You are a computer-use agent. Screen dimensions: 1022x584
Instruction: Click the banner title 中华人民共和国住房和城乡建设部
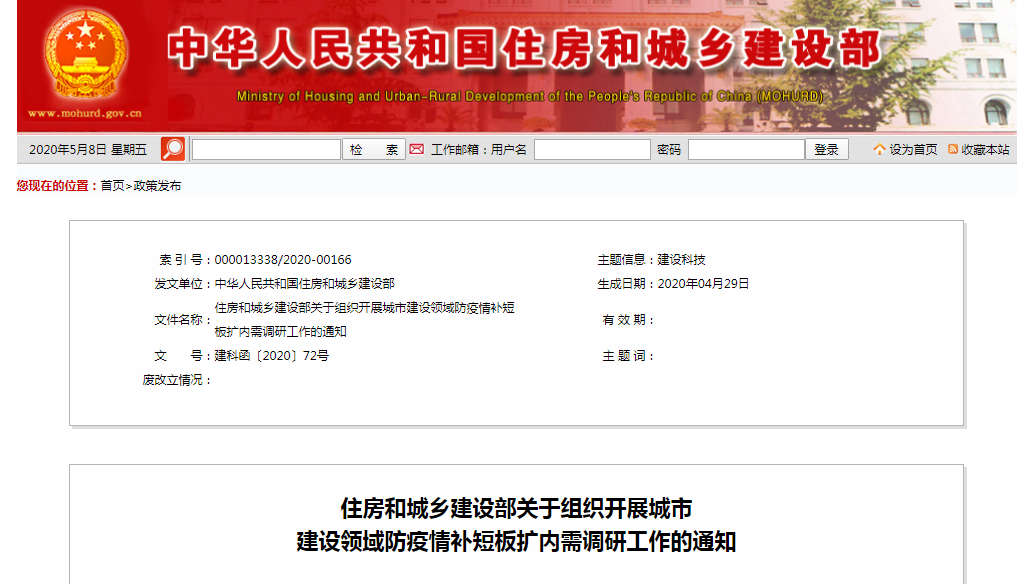[525, 48]
